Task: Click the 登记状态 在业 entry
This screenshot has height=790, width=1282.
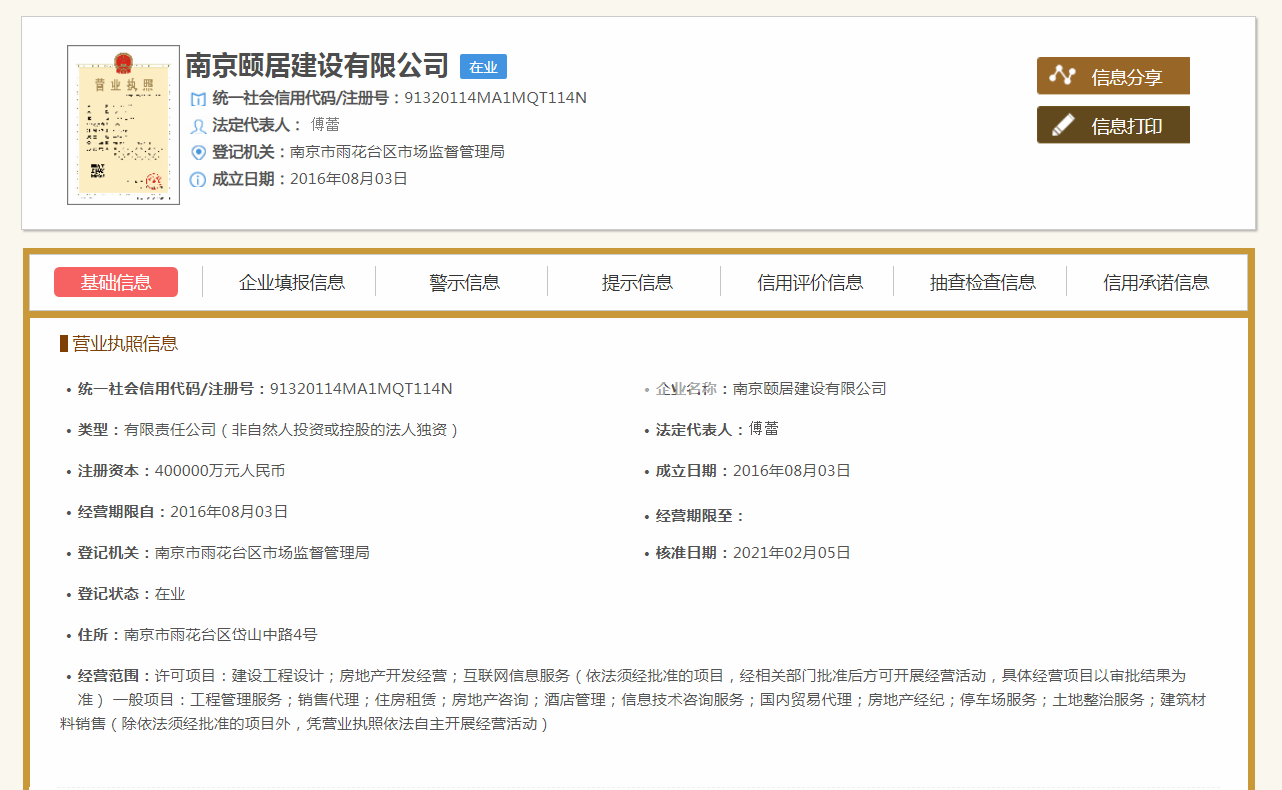Action: point(132,594)
